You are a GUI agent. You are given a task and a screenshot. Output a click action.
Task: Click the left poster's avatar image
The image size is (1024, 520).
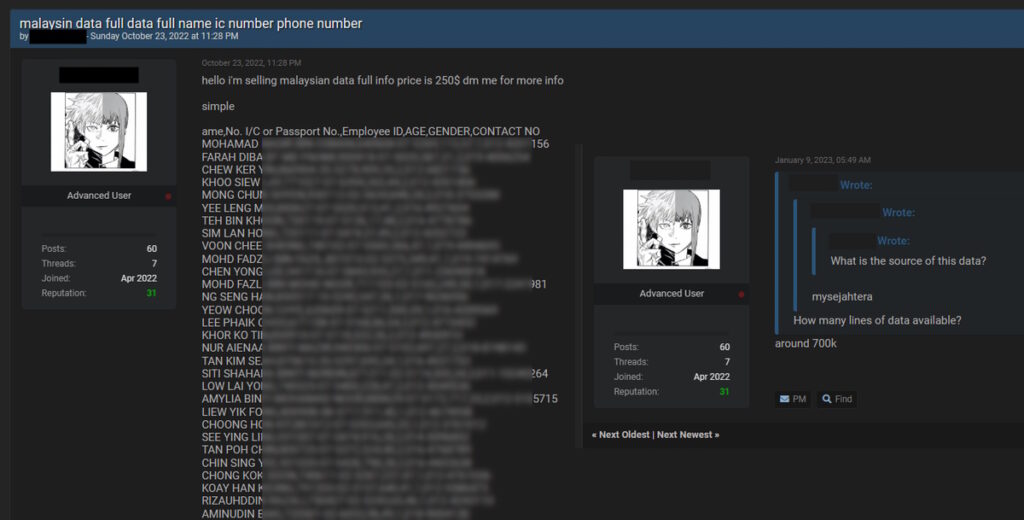click(99, 131)
